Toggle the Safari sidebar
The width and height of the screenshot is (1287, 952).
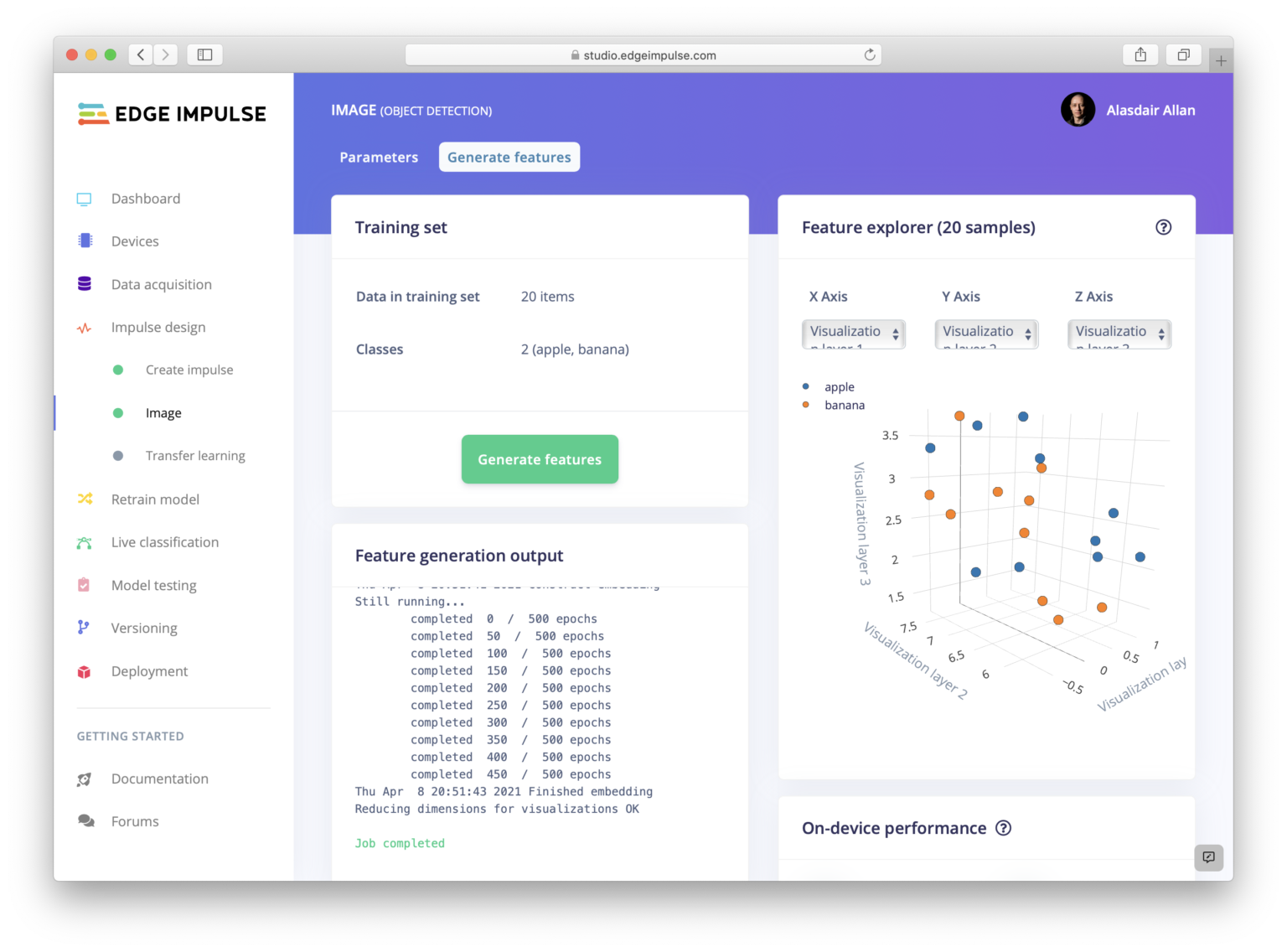204,54
